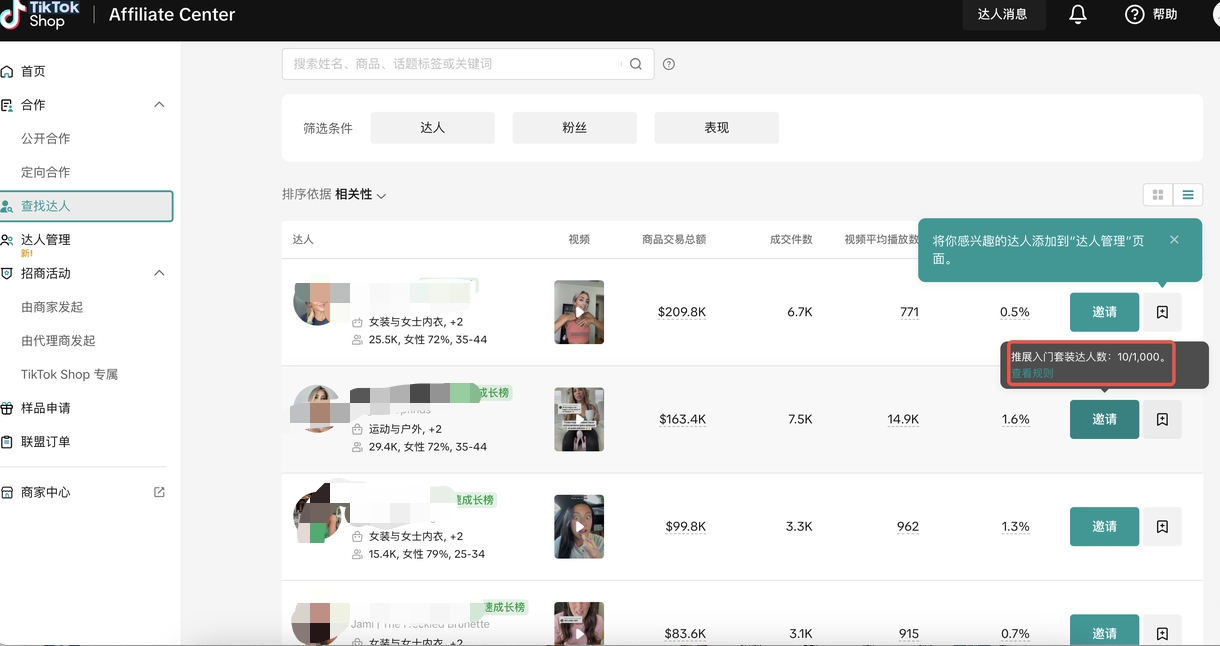Click the notification bell icon
Image resolution: width=1220 pixels, height=646 pixels.
[1078, 15]
